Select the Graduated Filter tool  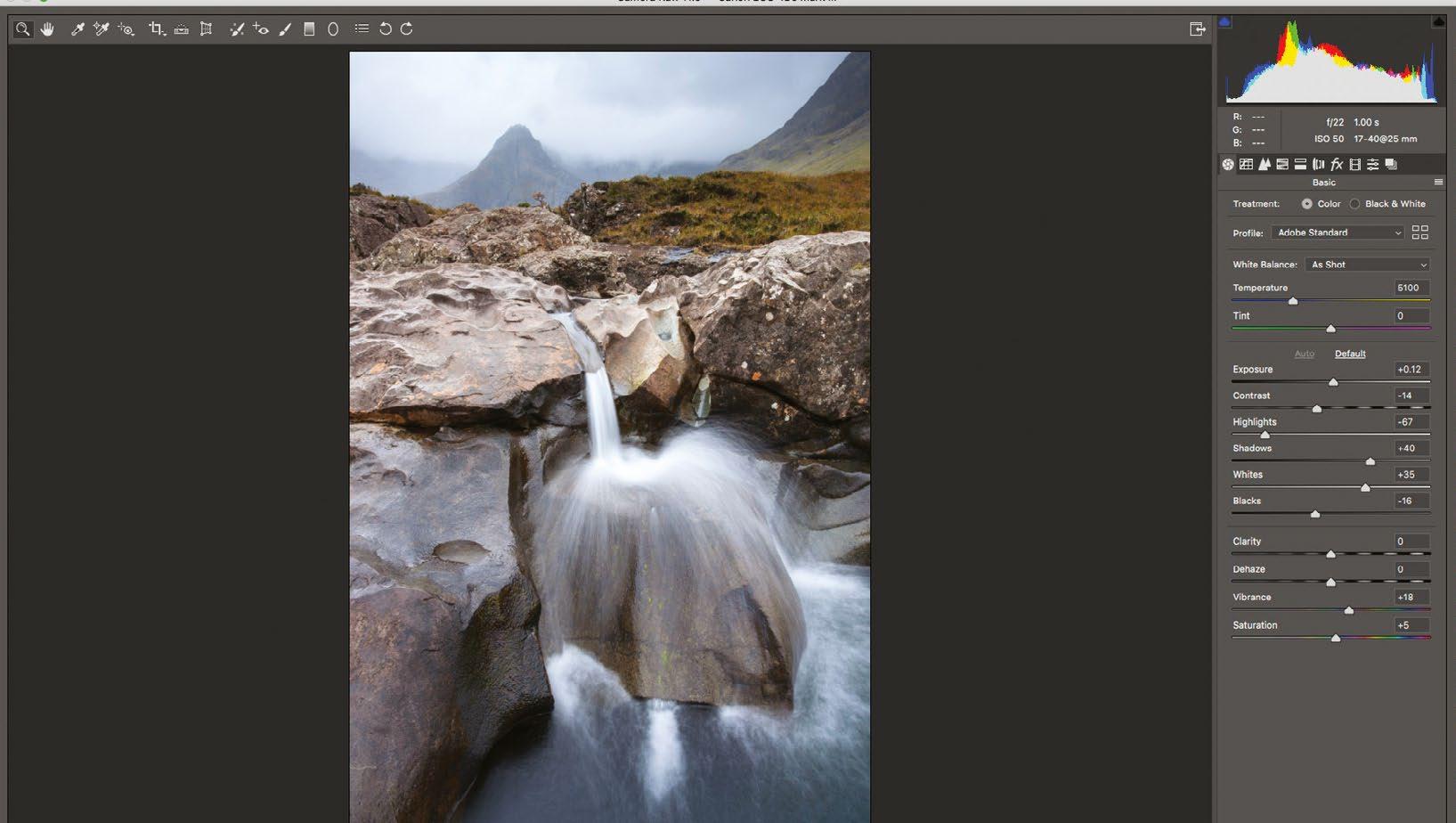coord(309,29)
